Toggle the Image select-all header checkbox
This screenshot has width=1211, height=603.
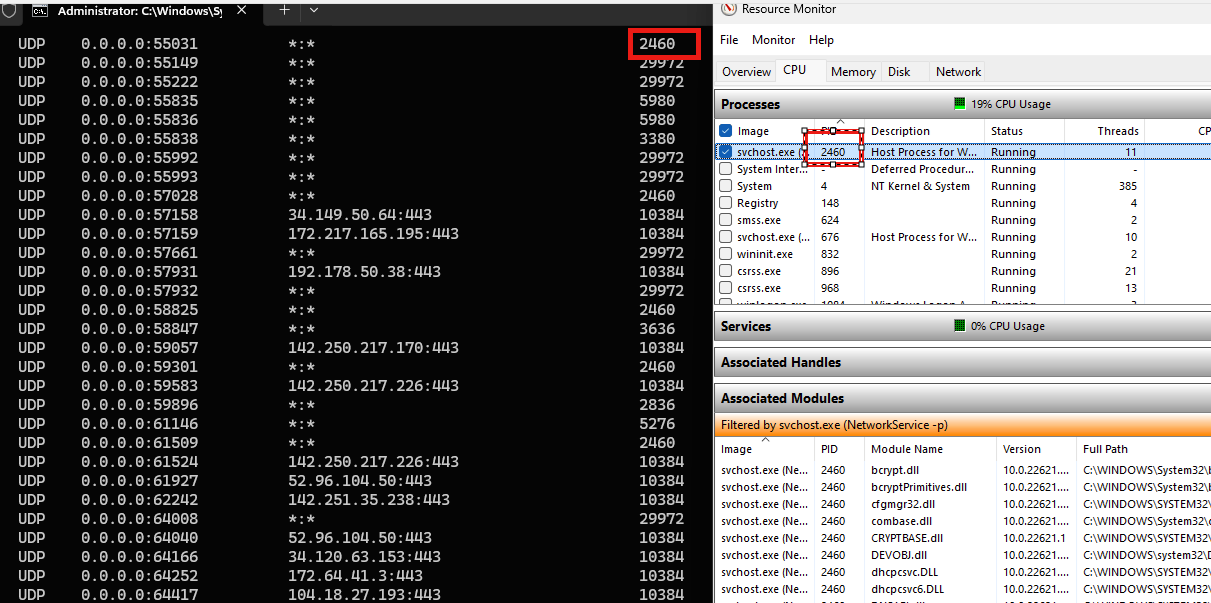click(726, 131)
